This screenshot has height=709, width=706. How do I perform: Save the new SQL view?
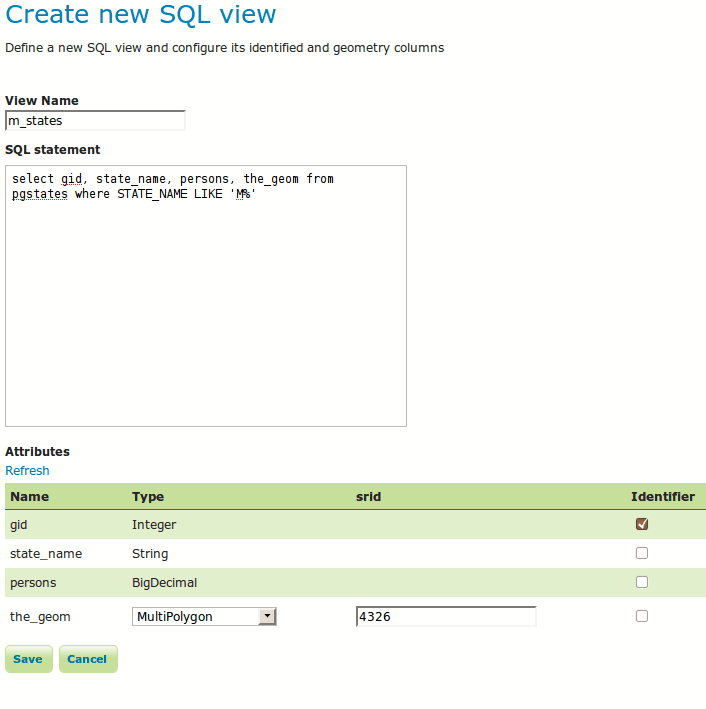point(28,659)
